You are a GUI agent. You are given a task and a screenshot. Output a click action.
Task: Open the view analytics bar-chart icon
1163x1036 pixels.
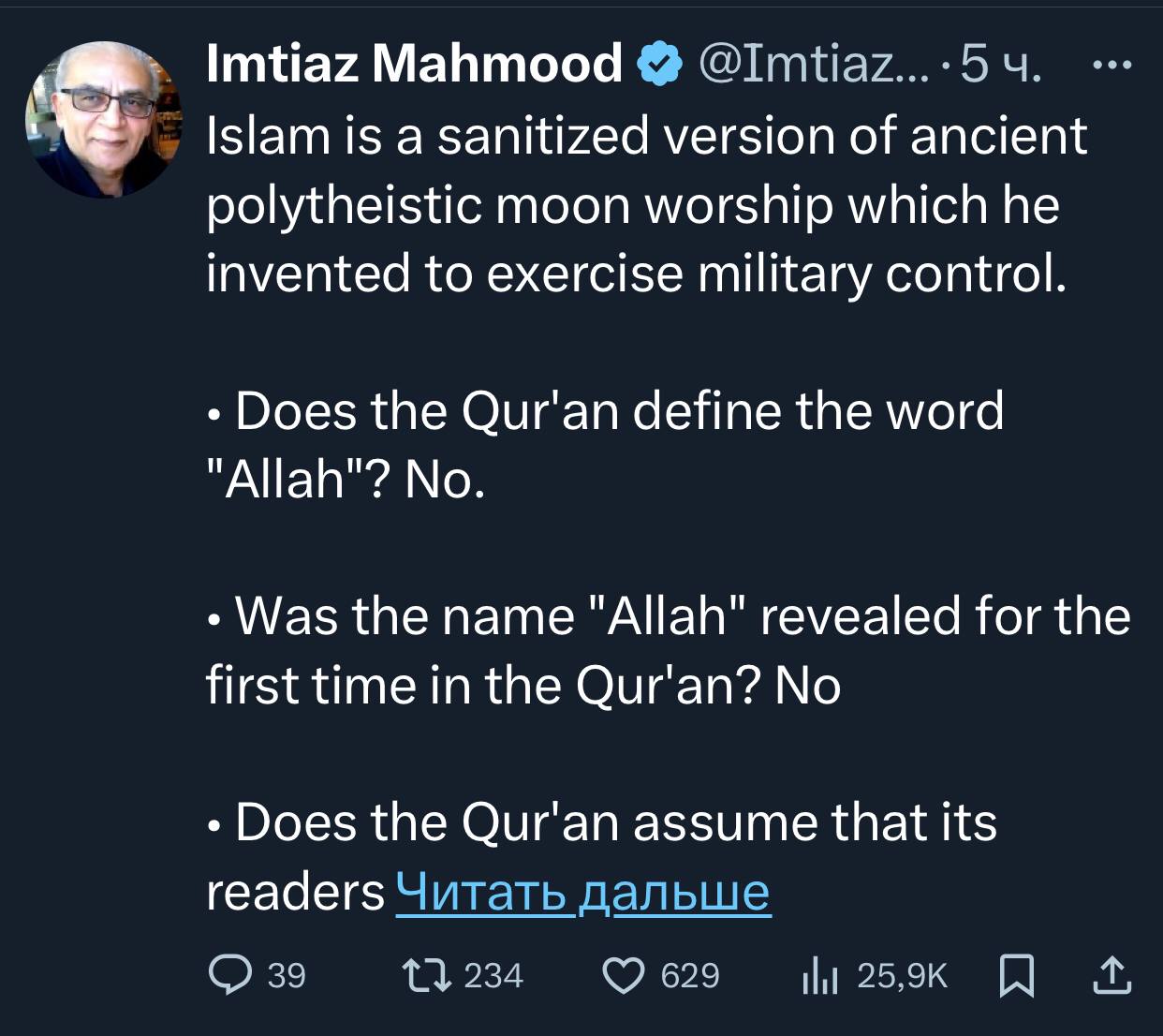pyautogui.click(x=817, y=976)
